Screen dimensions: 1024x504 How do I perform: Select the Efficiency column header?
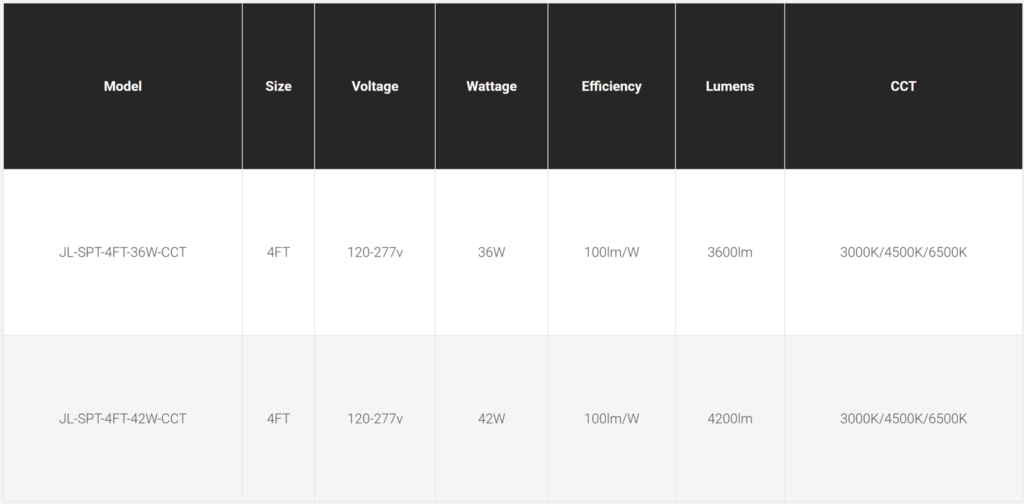point(611,86)
